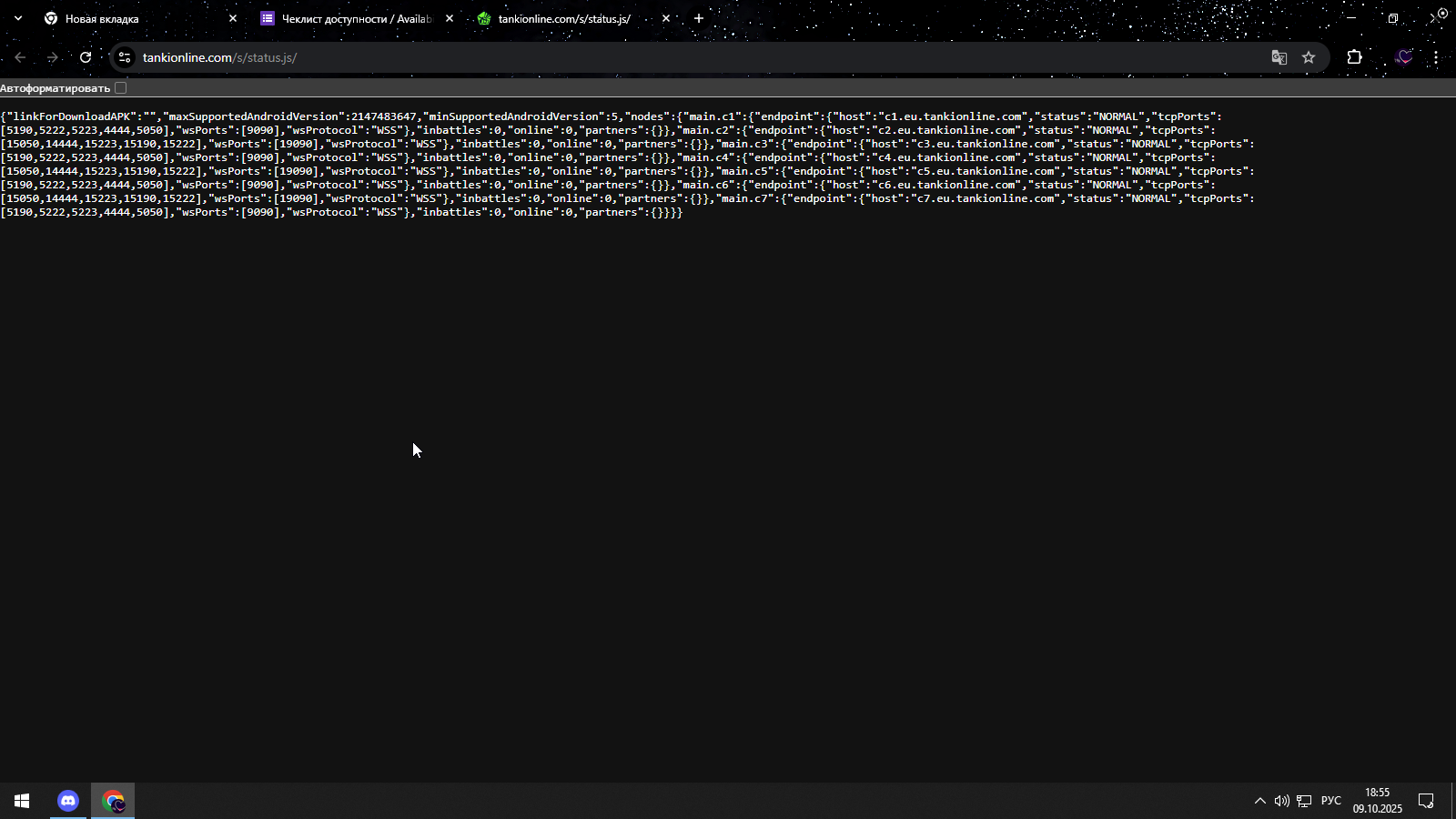1456x819 pixels.
Task: Click the host c5.eu.tankionline.com
Action: 986,171
